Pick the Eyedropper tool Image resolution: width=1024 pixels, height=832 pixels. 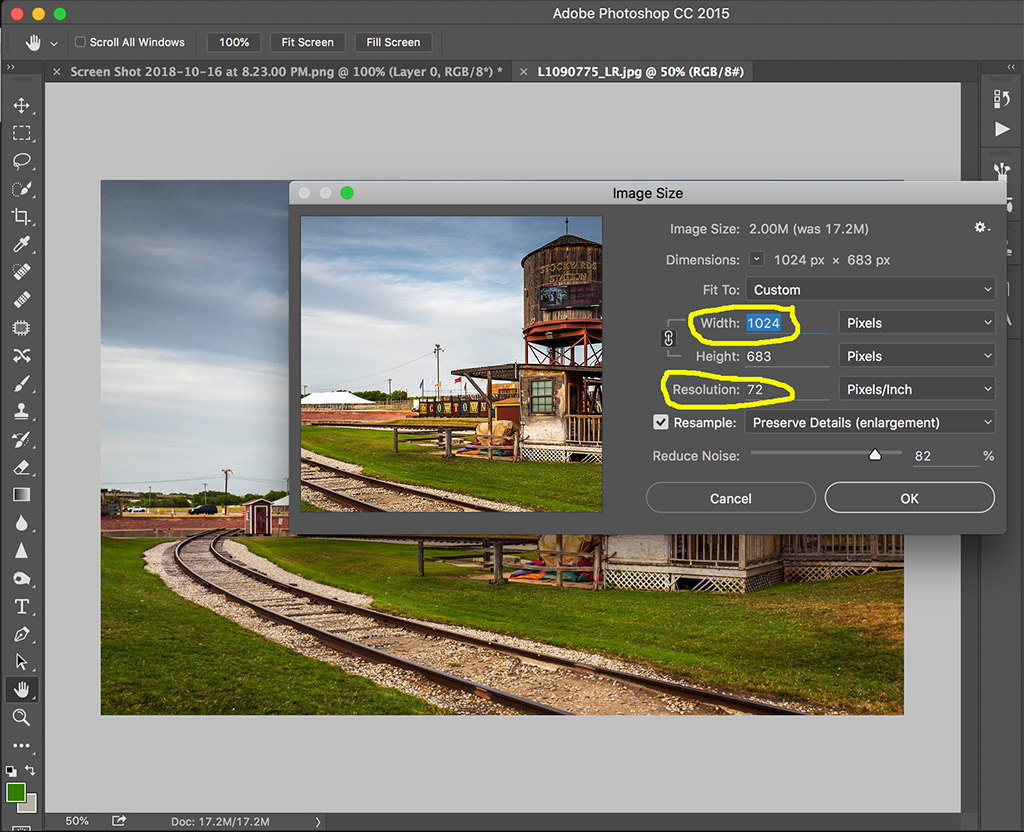click(x=21, y=245)
